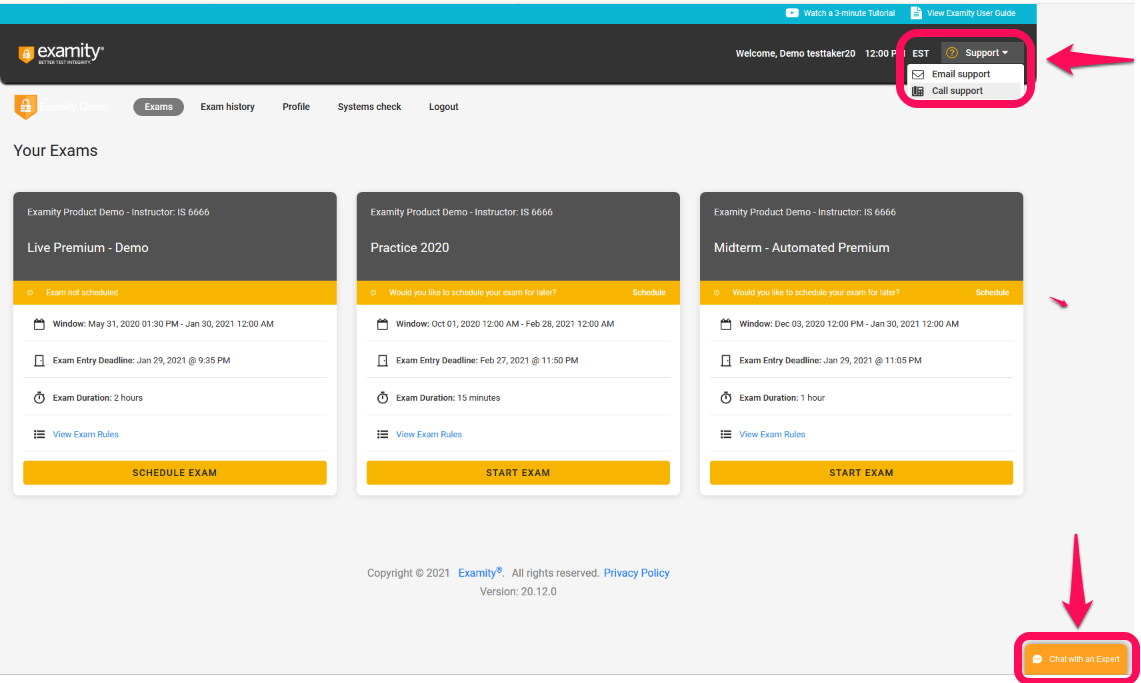Click calendar icon on Practice 2020 card

pos(382,324)
